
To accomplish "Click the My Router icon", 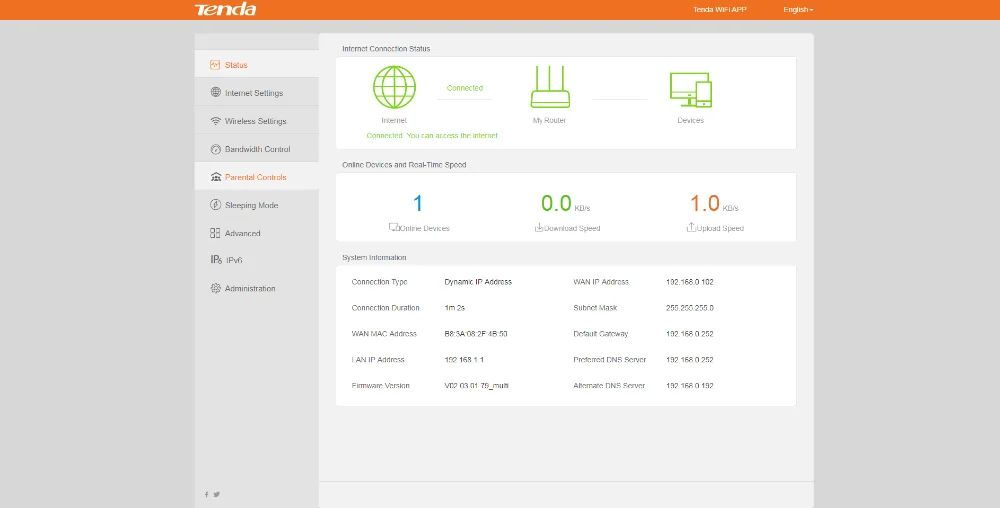I will click(x=549, y=87).
